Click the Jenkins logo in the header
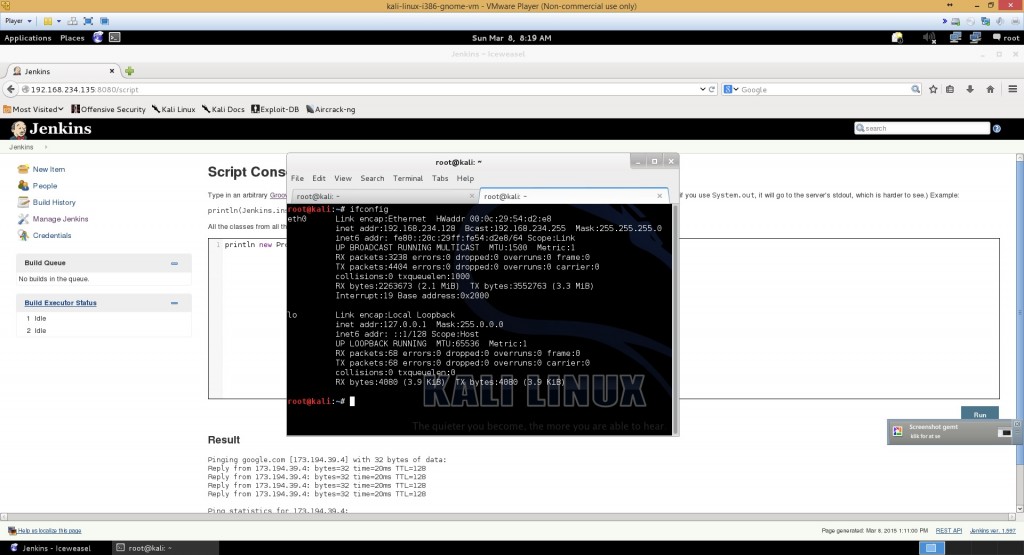 [x=51, y=129]
